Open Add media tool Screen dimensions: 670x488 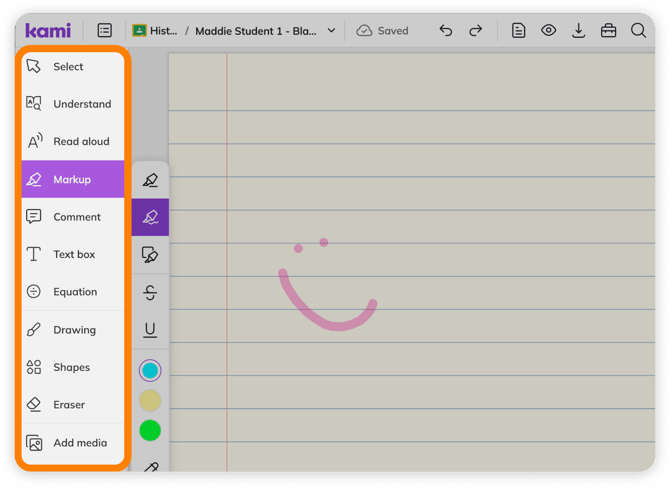73,443
